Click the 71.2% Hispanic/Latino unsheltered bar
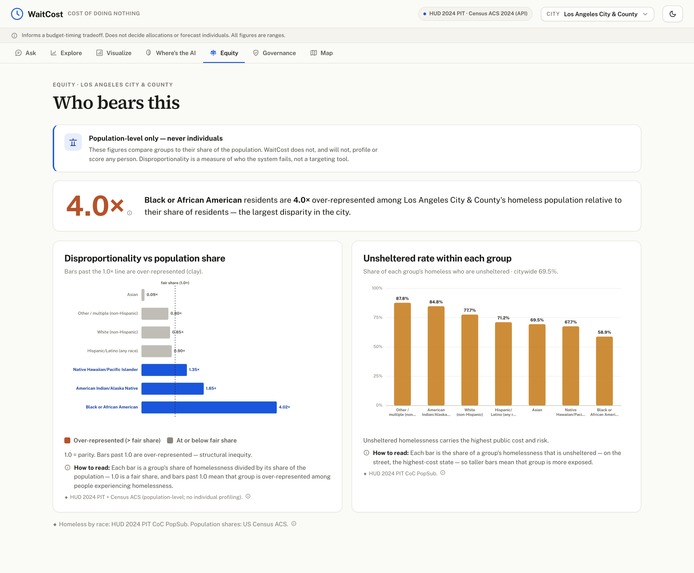 503,364
